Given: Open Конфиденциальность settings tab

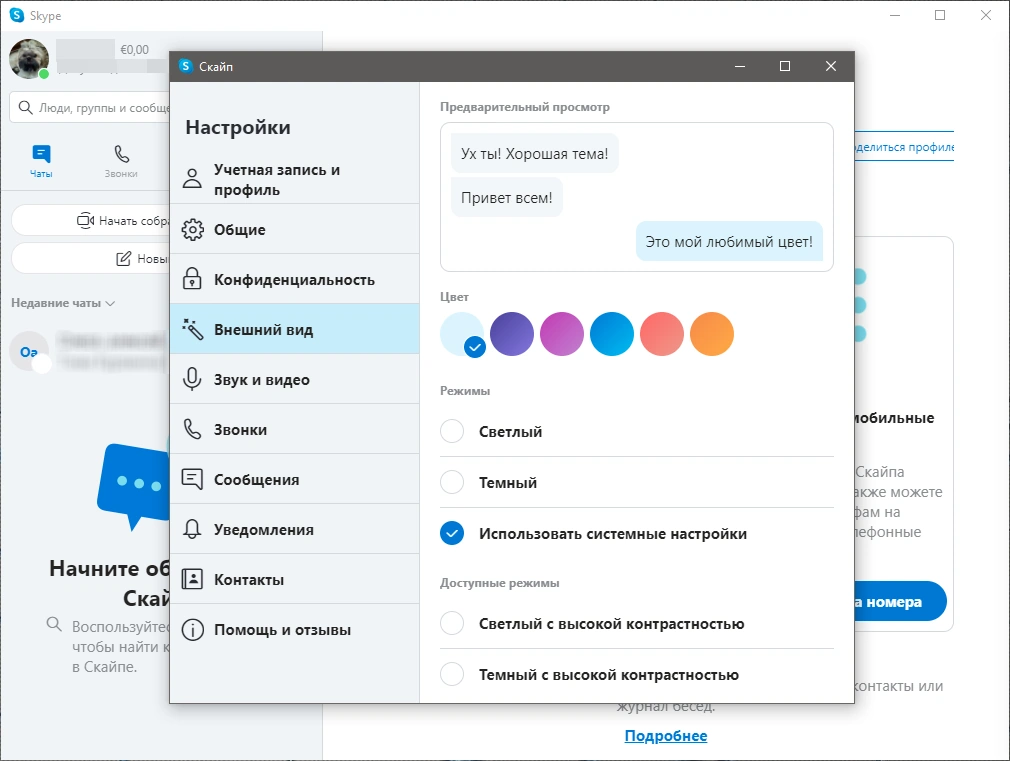Looking at the screenshot, I should click(x=294, y=279).
